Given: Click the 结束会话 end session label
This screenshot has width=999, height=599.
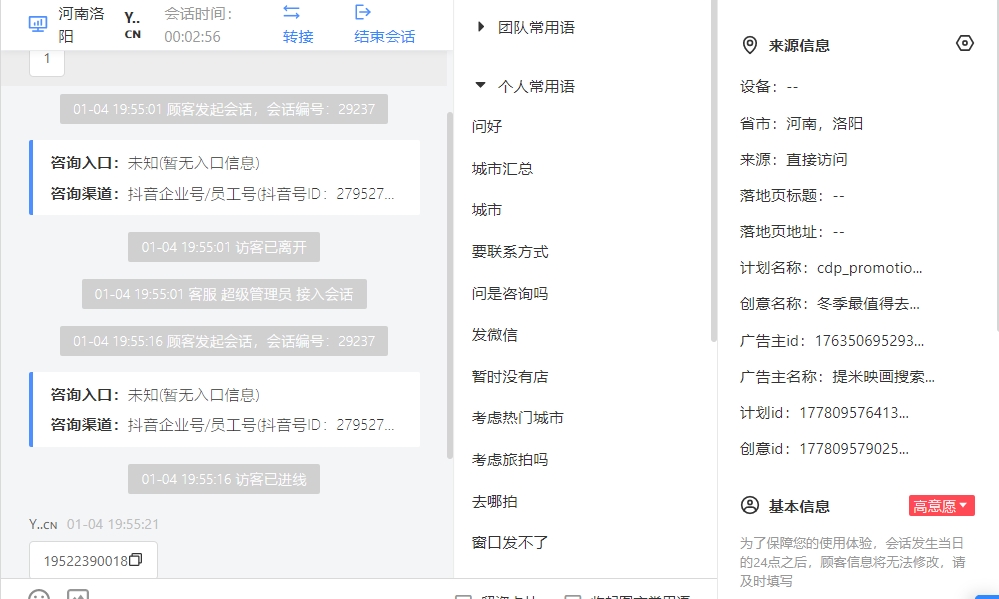Looking at the screenshot, I should [x=385, y=37].
